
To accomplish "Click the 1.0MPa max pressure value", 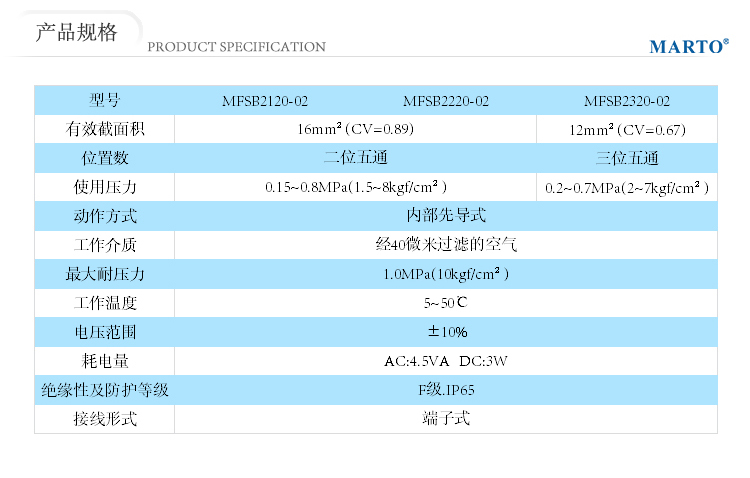I will coord(446,274).
